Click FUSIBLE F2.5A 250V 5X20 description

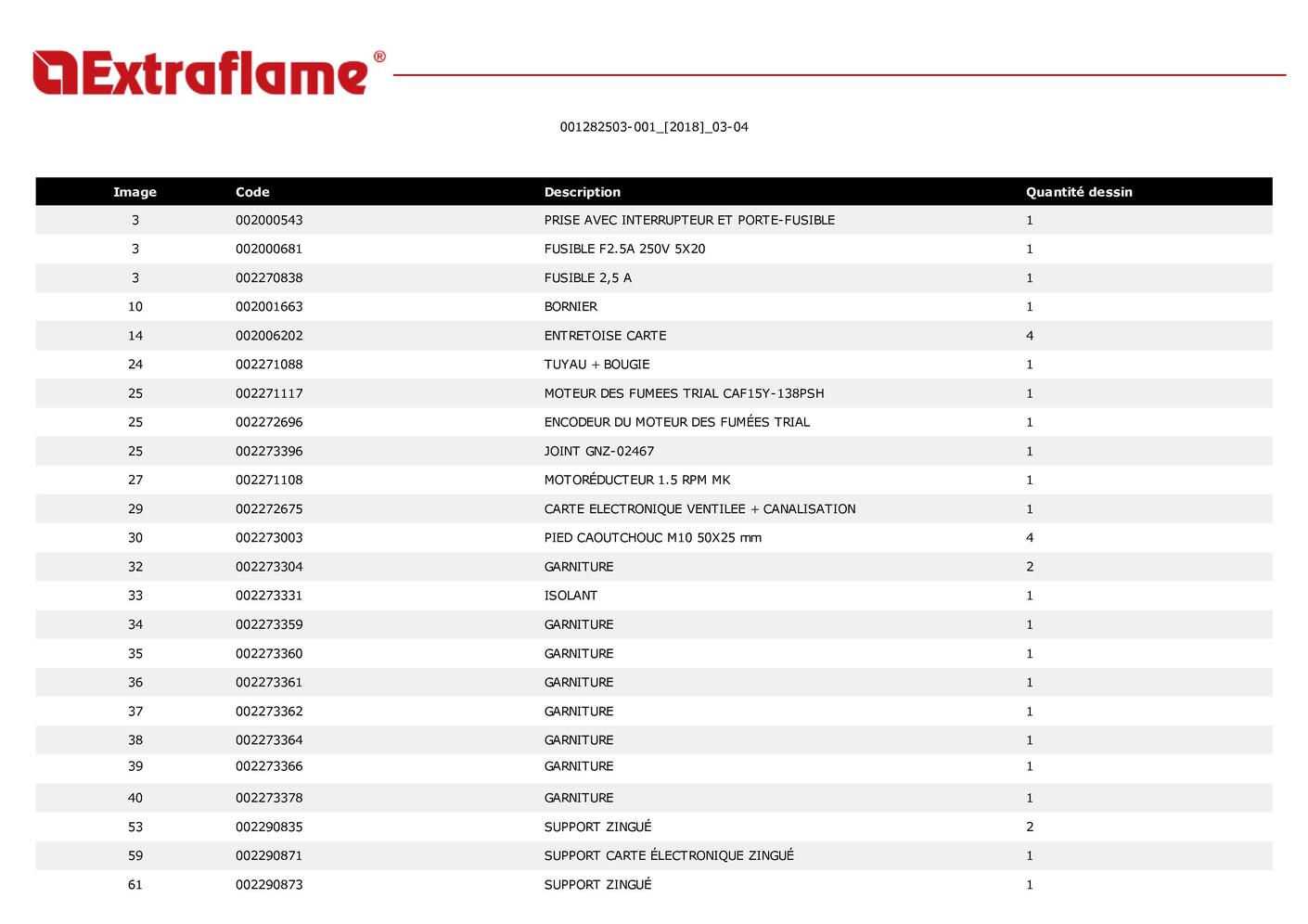click(624, 249)
